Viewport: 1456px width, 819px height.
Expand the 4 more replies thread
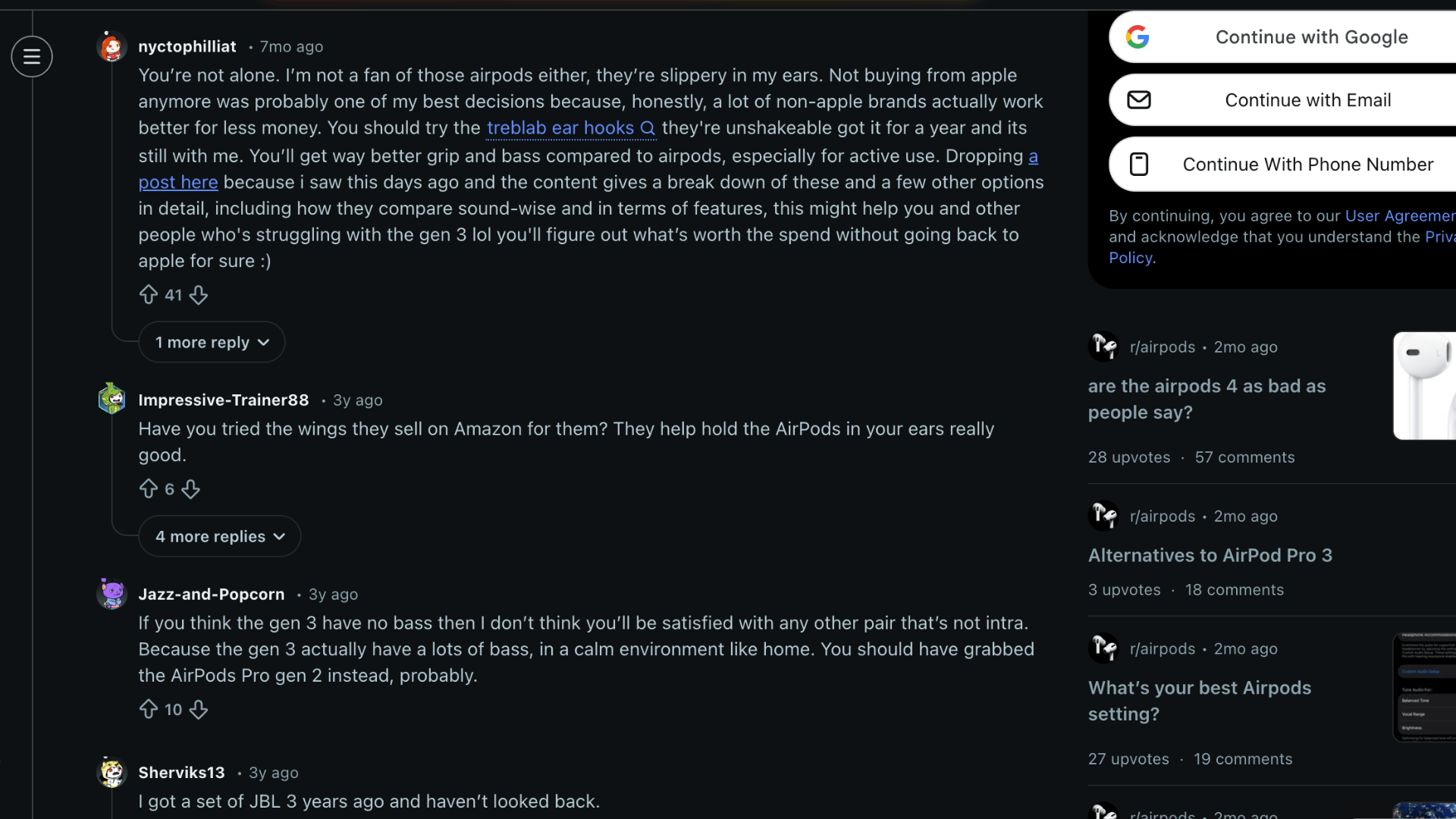pyautogui.click(x=219, y=536)
